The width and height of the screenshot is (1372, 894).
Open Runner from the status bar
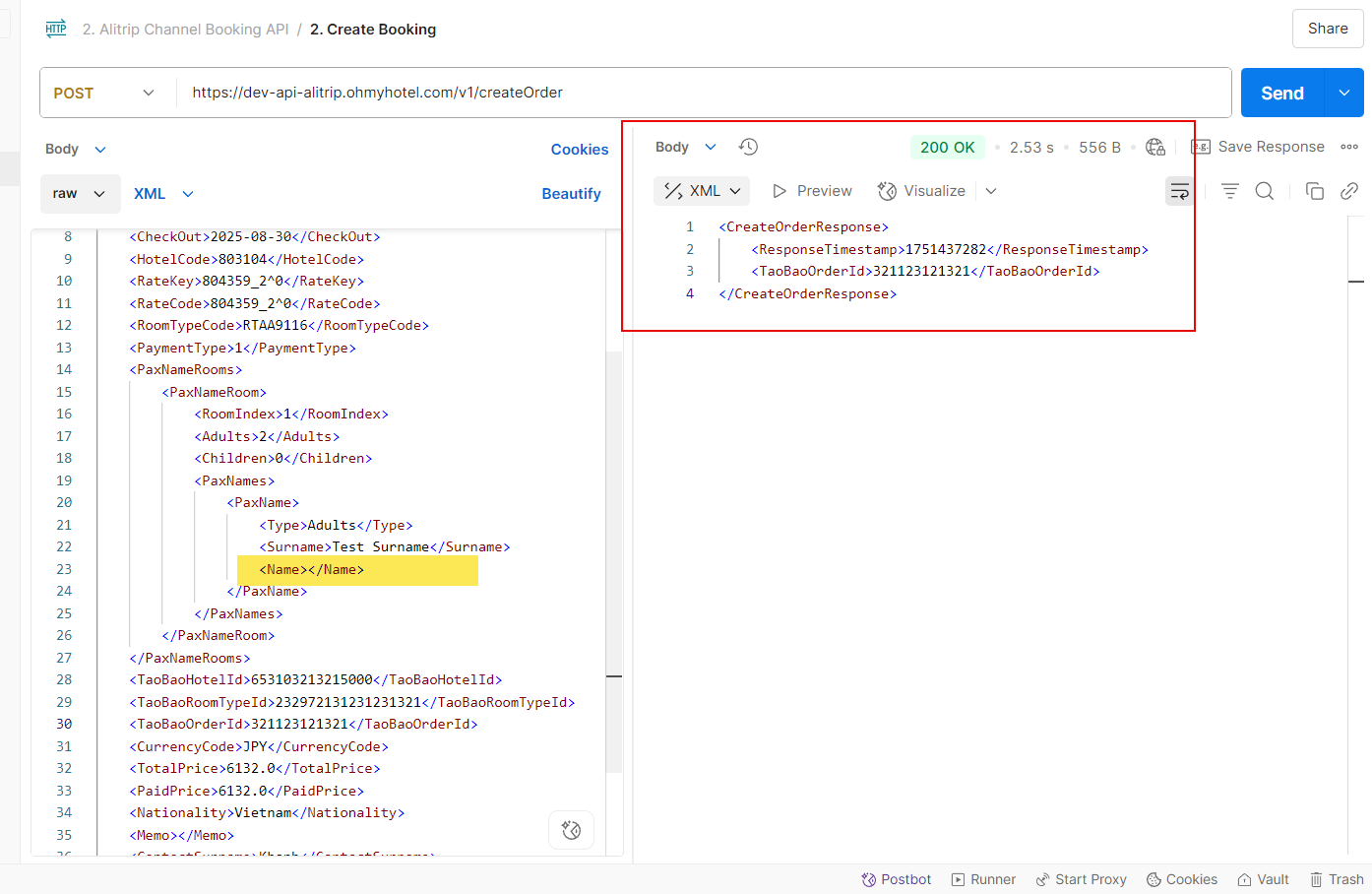click(x=983, y=879)
